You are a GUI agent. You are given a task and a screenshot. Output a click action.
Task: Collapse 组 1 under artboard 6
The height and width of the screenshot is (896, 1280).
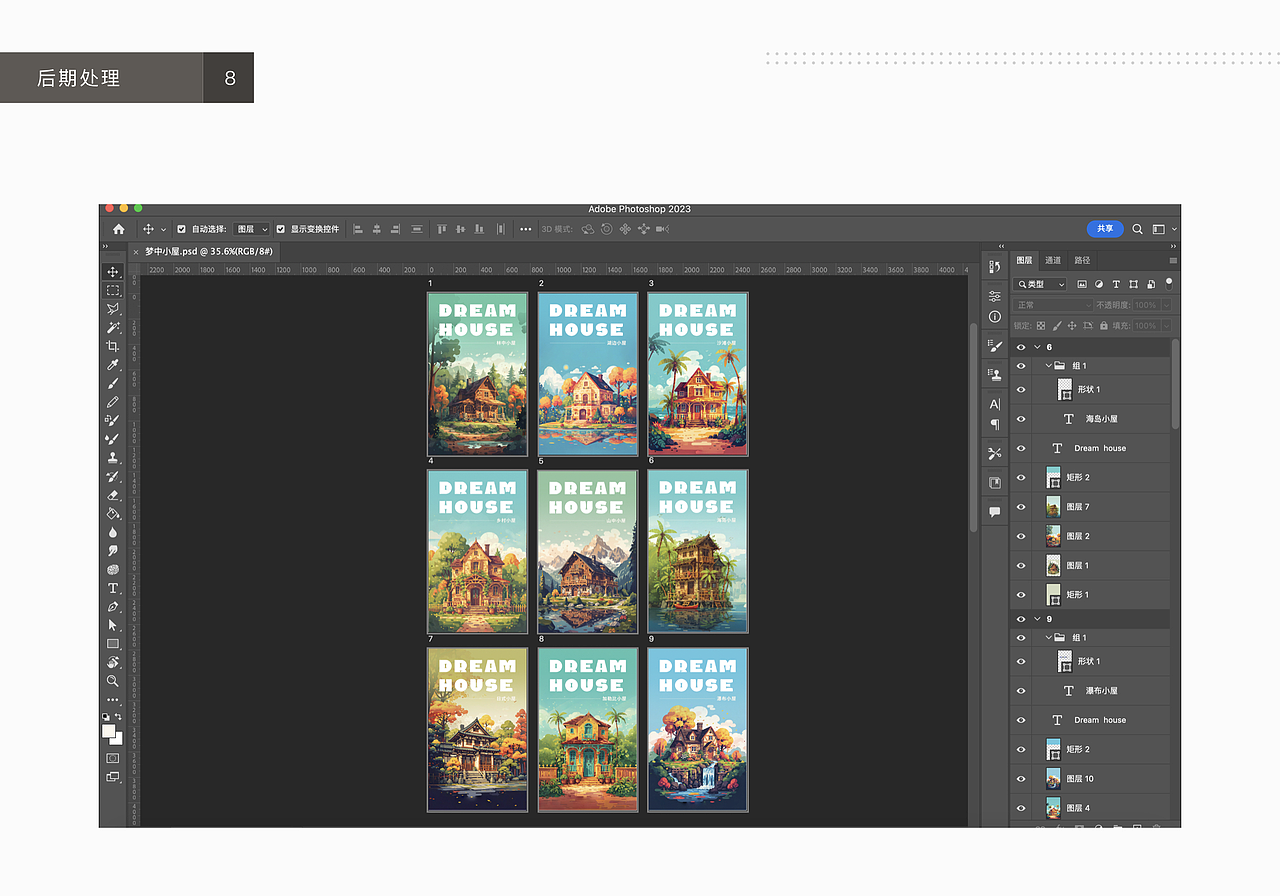tap(1049, 366)
